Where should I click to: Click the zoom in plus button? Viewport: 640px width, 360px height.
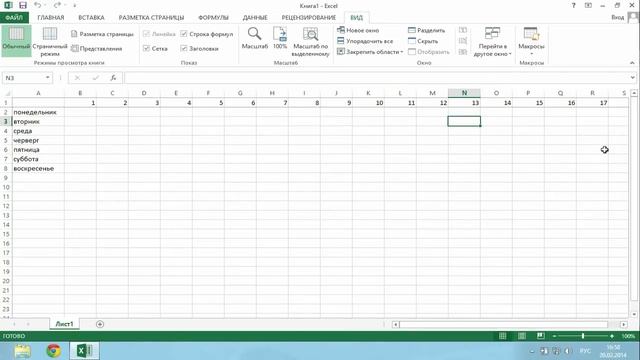click(x=612, y=336)
